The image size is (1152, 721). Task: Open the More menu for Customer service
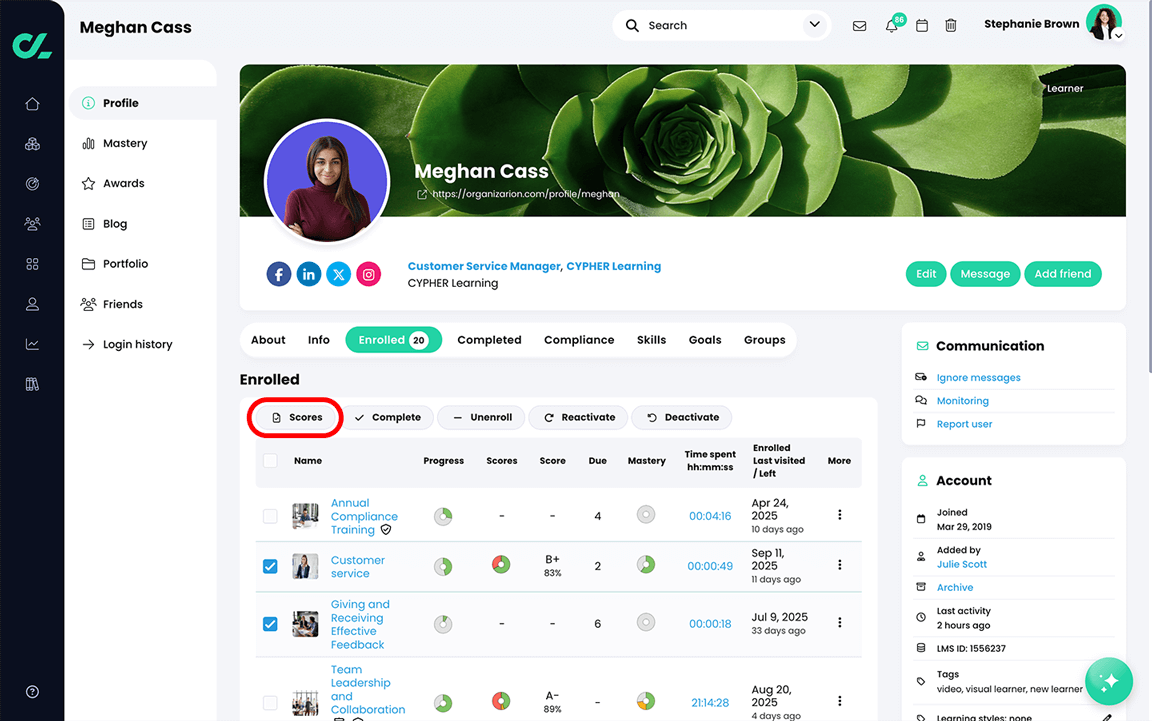click(839, 565)
